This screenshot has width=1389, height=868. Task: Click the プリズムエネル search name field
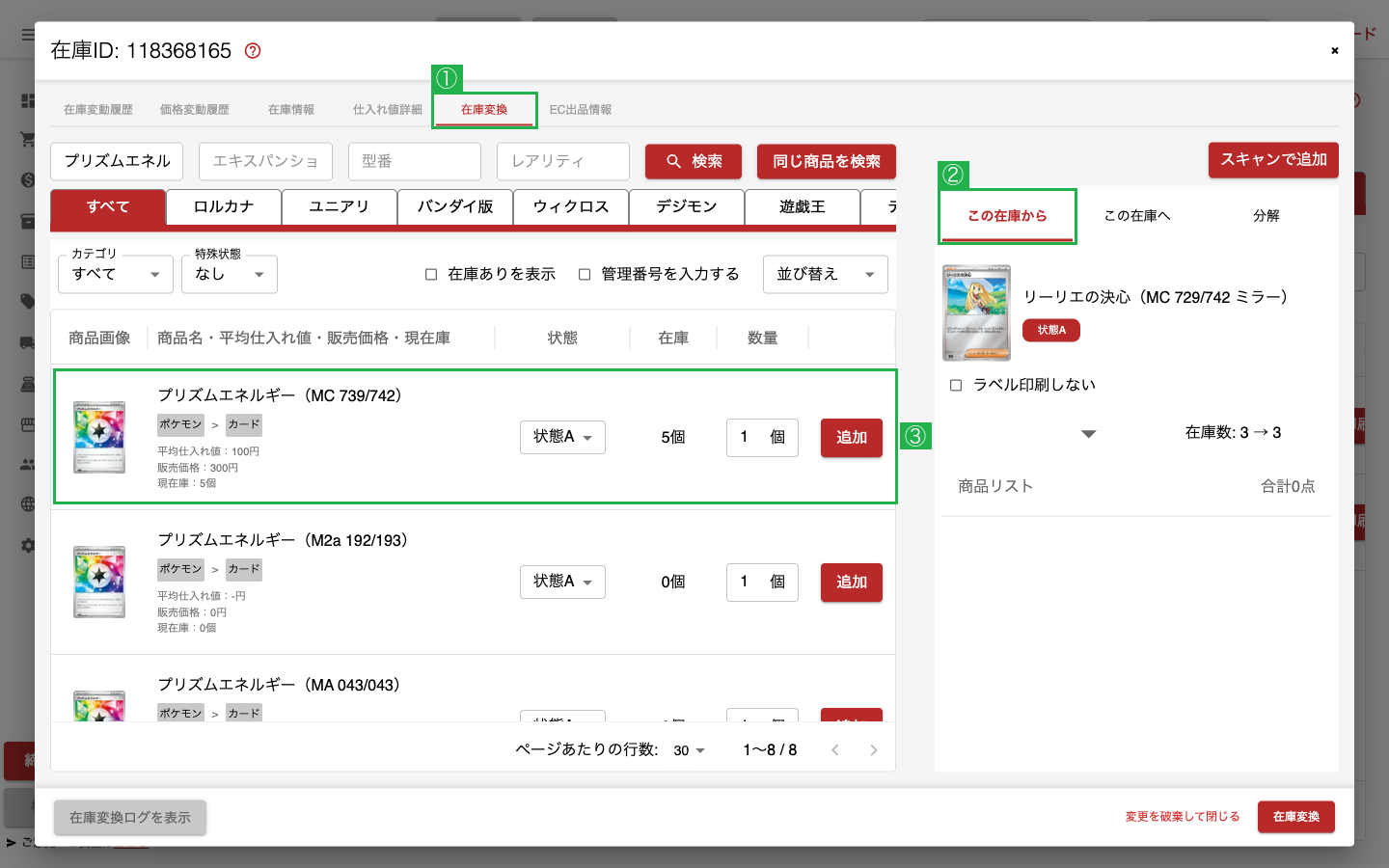pyautogui.click(x=117, y=161)
